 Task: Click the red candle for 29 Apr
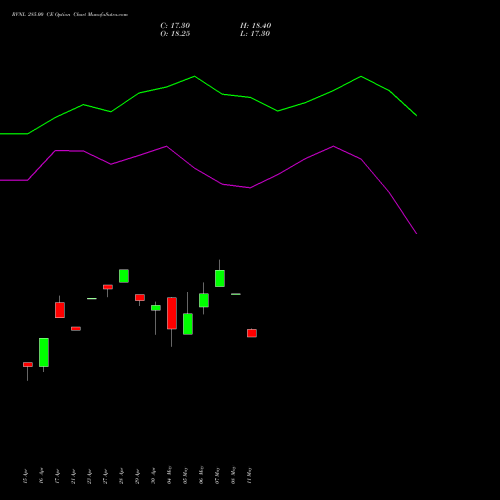click(140, 298)
